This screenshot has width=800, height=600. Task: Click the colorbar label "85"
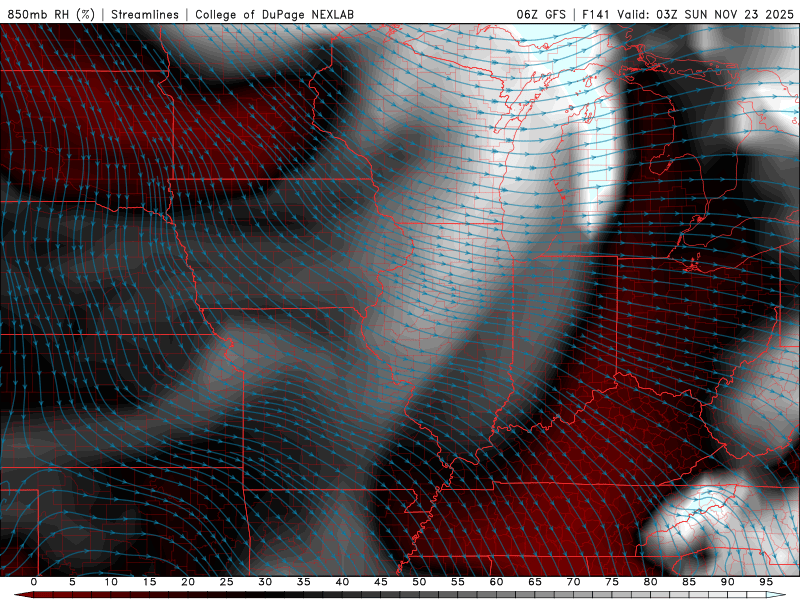689,582
